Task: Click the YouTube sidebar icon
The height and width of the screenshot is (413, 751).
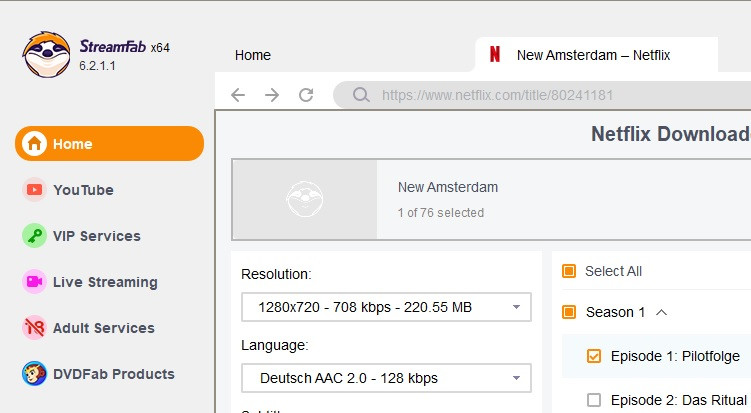Action: [35, 190]
